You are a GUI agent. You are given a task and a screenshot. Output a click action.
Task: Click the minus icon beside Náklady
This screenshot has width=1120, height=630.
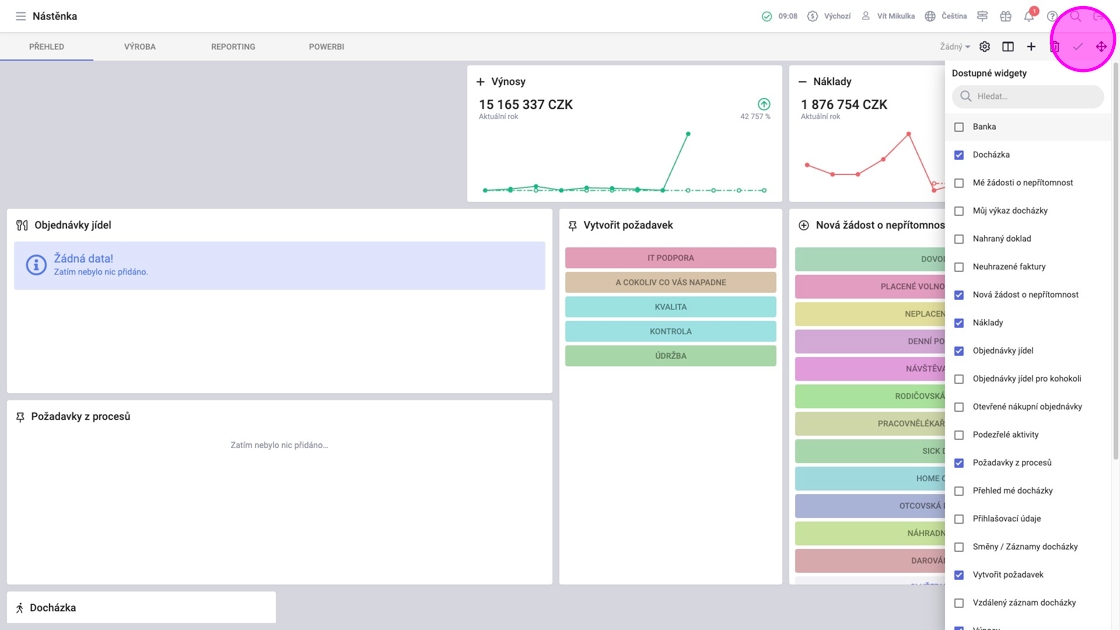tap(803, 82)
